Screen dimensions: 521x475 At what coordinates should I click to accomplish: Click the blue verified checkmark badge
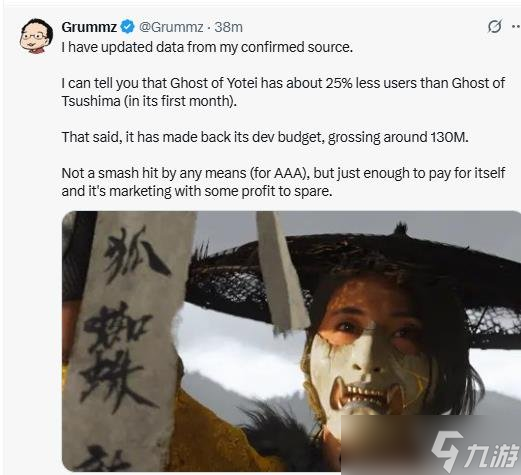click(127, 27)
